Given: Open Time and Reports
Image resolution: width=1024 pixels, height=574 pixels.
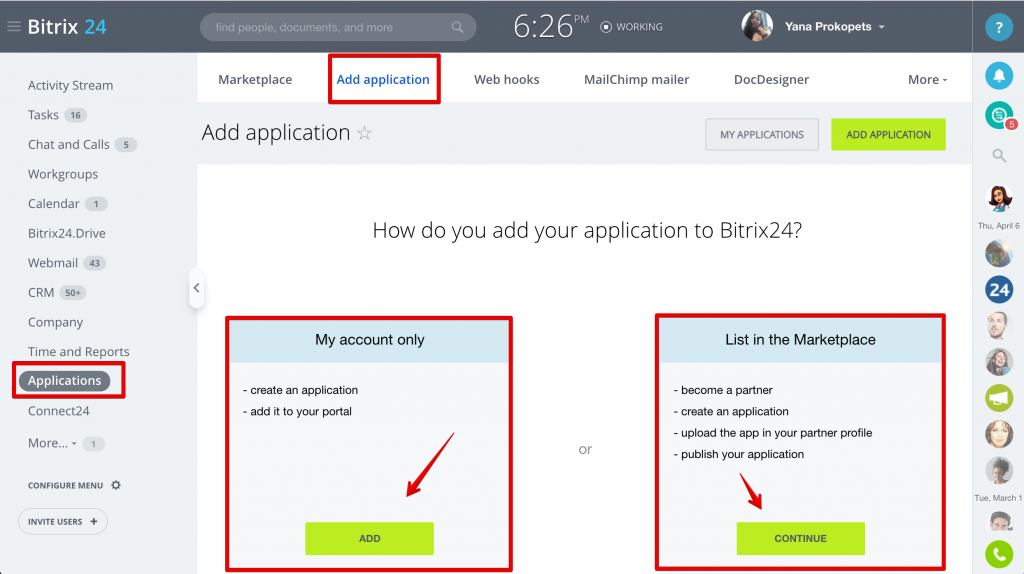Looking at the screenshot, I should 78,352.
